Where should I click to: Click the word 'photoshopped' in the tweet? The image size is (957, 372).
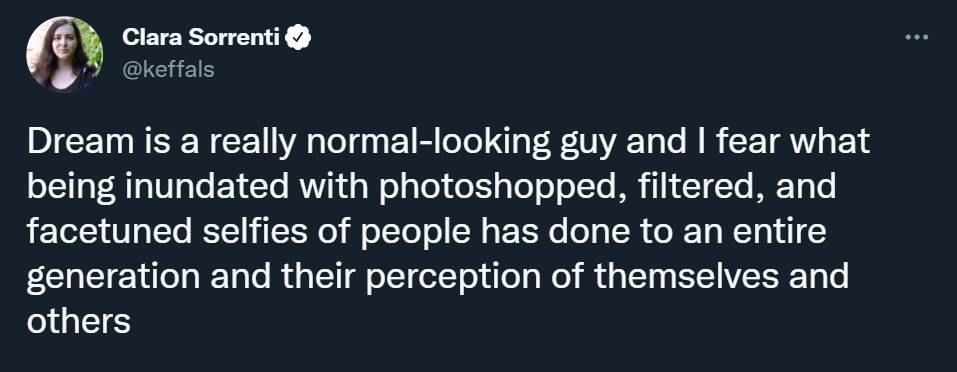(495, 187)
